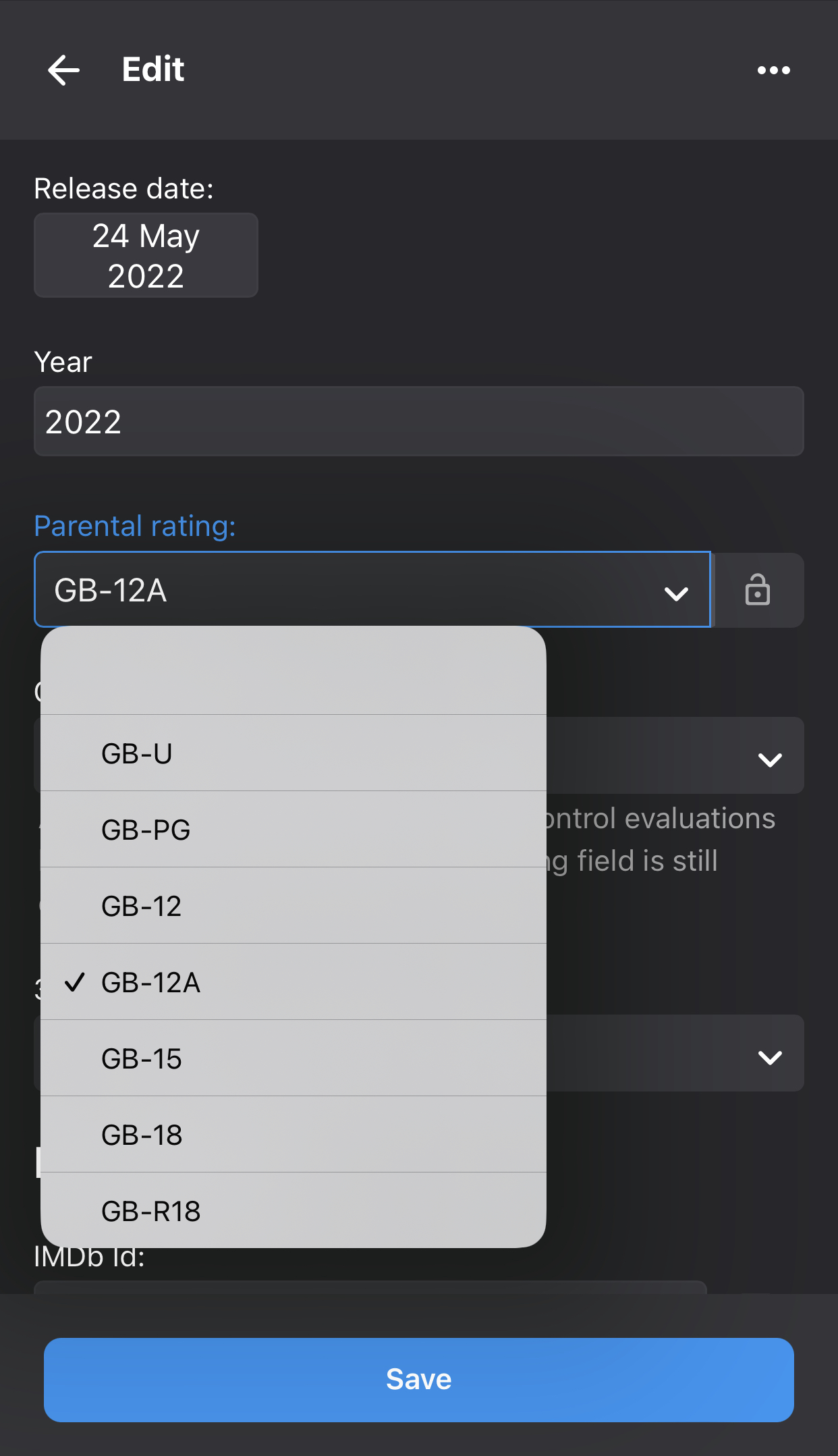
Task: Collapse the Parental rating dropdown chevron
Action: tap(675, 593)
